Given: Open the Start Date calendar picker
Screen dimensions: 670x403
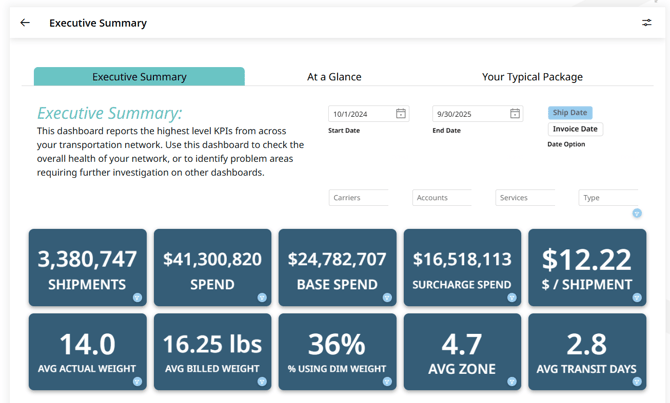Looking at the screenshot, I should 400,114.
